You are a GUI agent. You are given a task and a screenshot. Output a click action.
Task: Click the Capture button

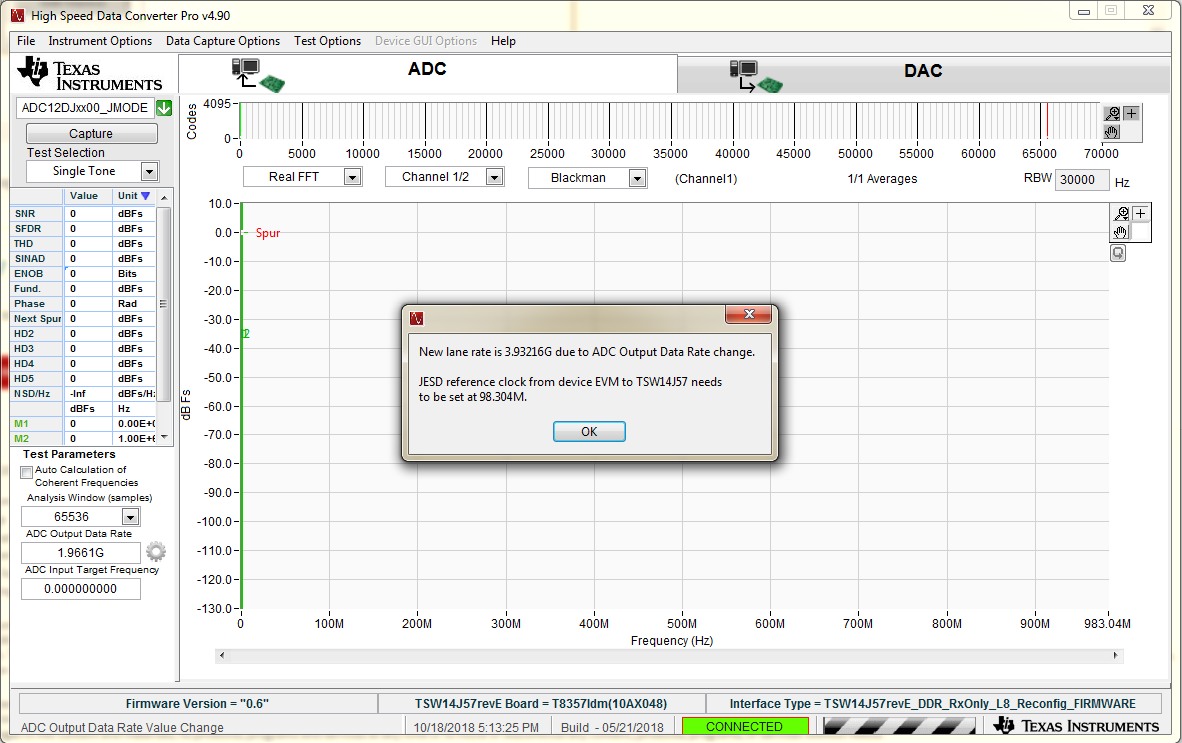(x=91, y=133)
